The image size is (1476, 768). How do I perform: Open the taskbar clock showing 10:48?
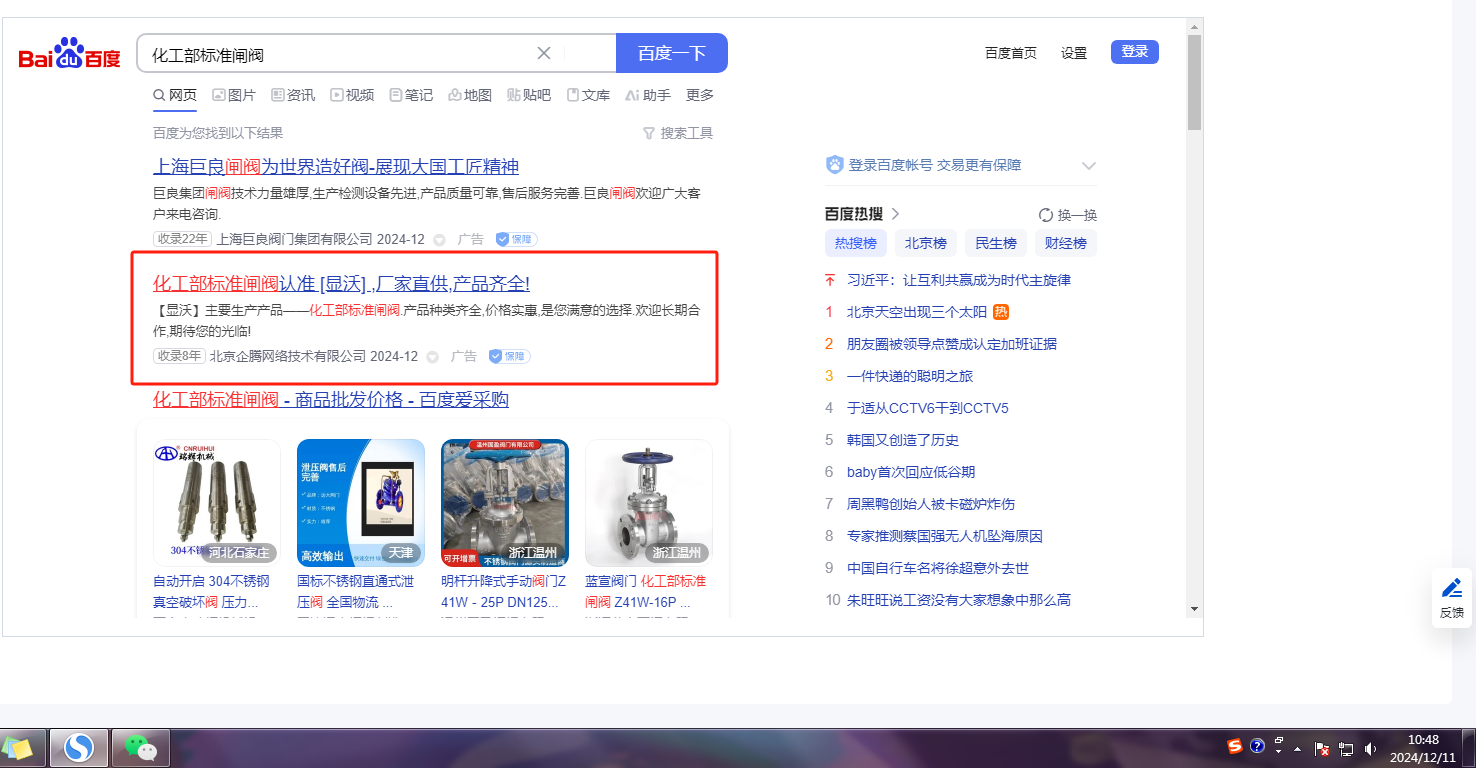pyautogui.click(x=1423, y=748)
